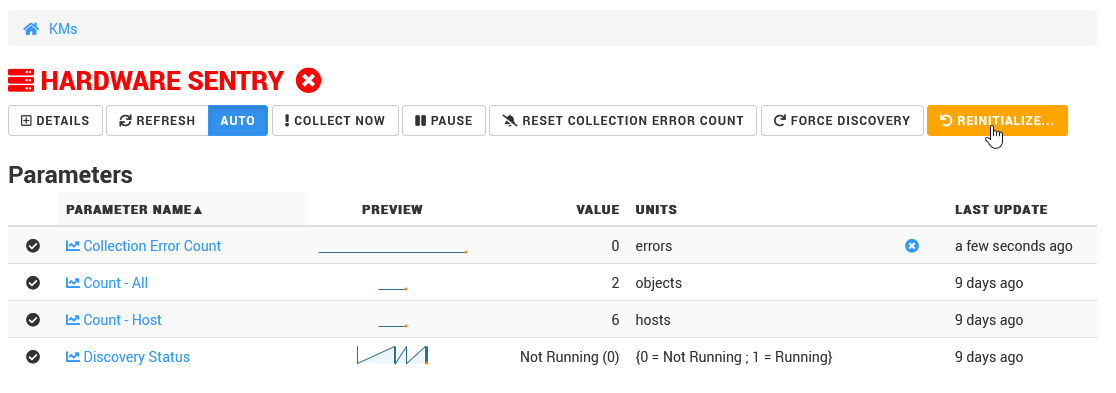Click the HARDWARE SENTRY title text

click(x=162, y=80)
